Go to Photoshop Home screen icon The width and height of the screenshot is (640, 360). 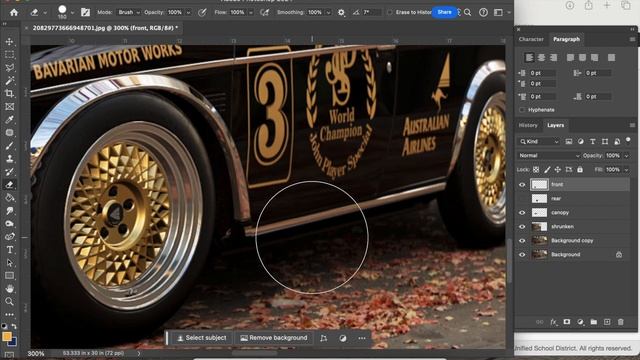point(14,12)
